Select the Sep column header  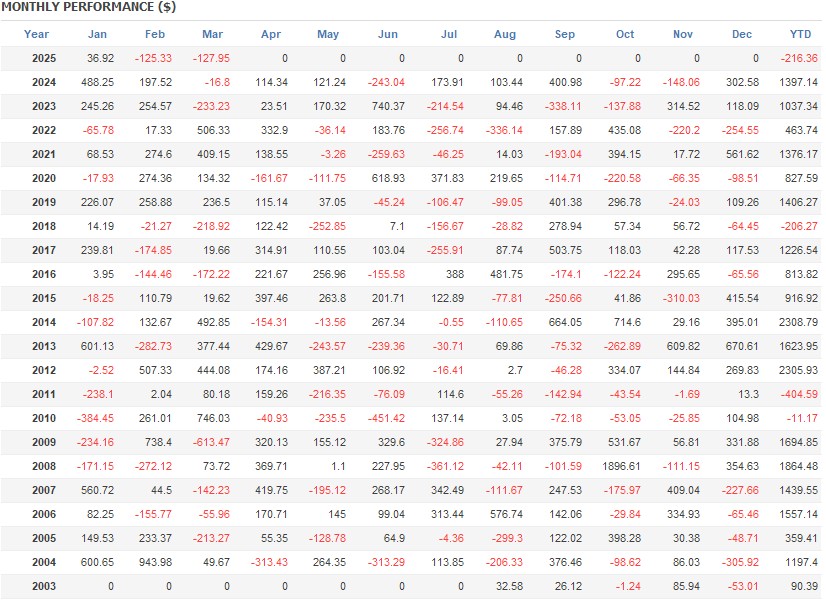pyautogui.click(x=565, y=34)
